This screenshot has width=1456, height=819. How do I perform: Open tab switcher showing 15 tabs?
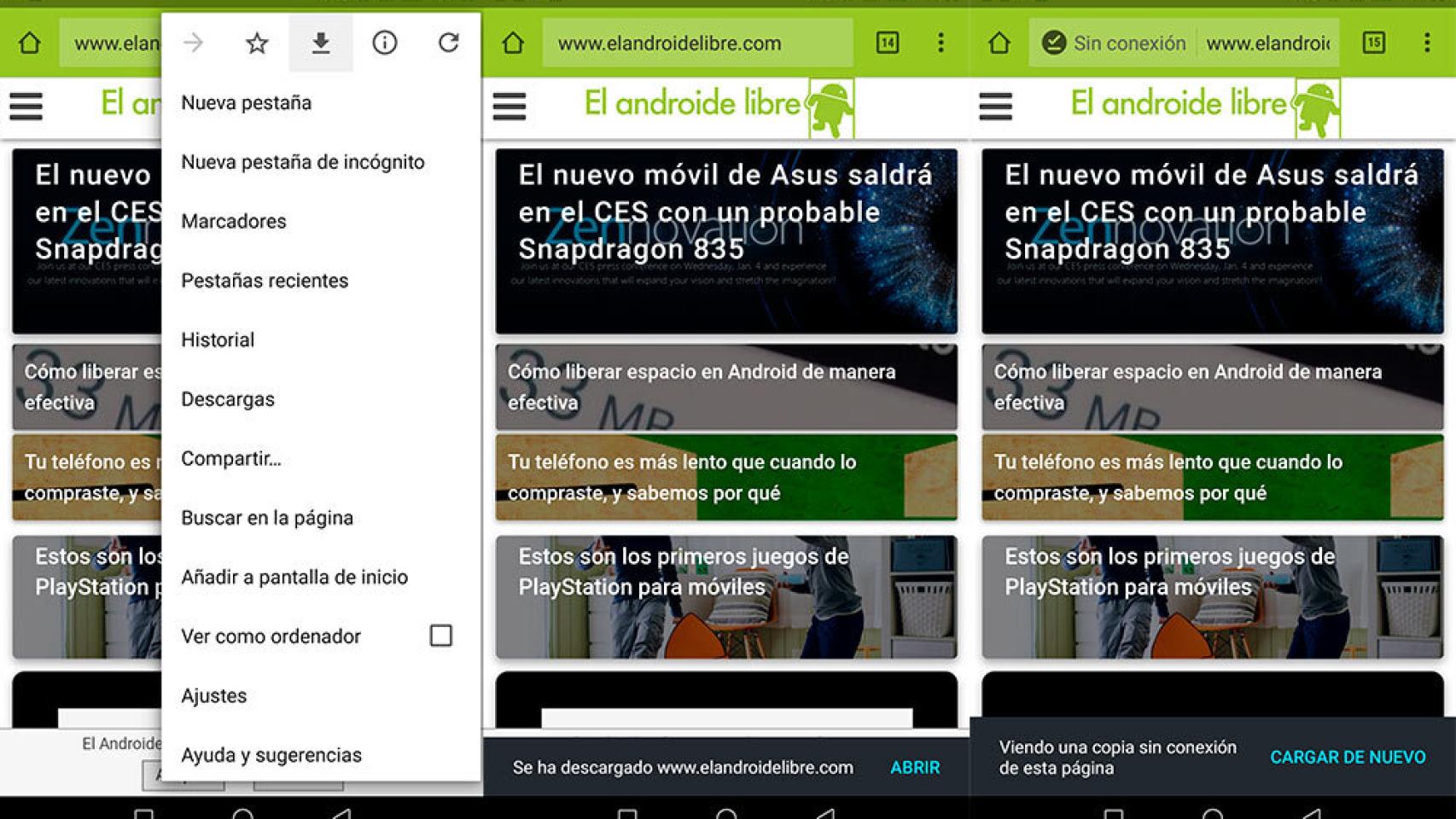click(1374, 43)
